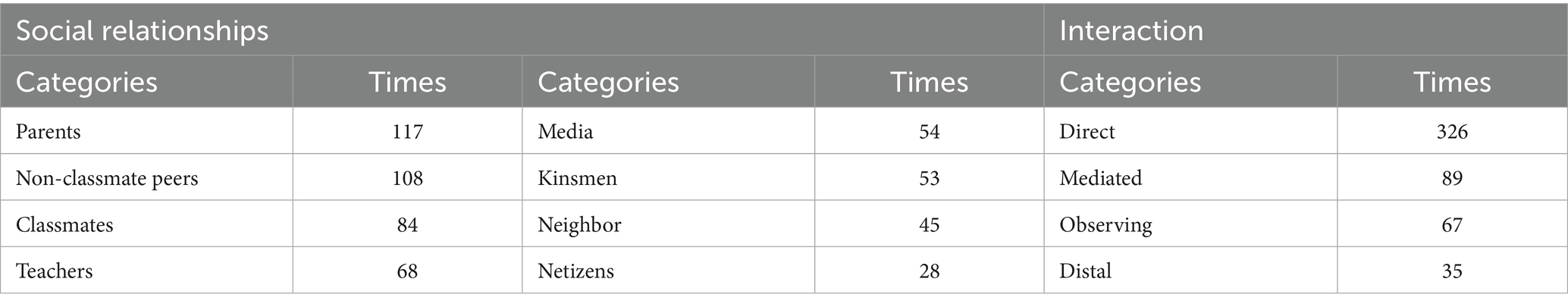Click the Classmates row label
1568x307 pixels.
point(64,224)
